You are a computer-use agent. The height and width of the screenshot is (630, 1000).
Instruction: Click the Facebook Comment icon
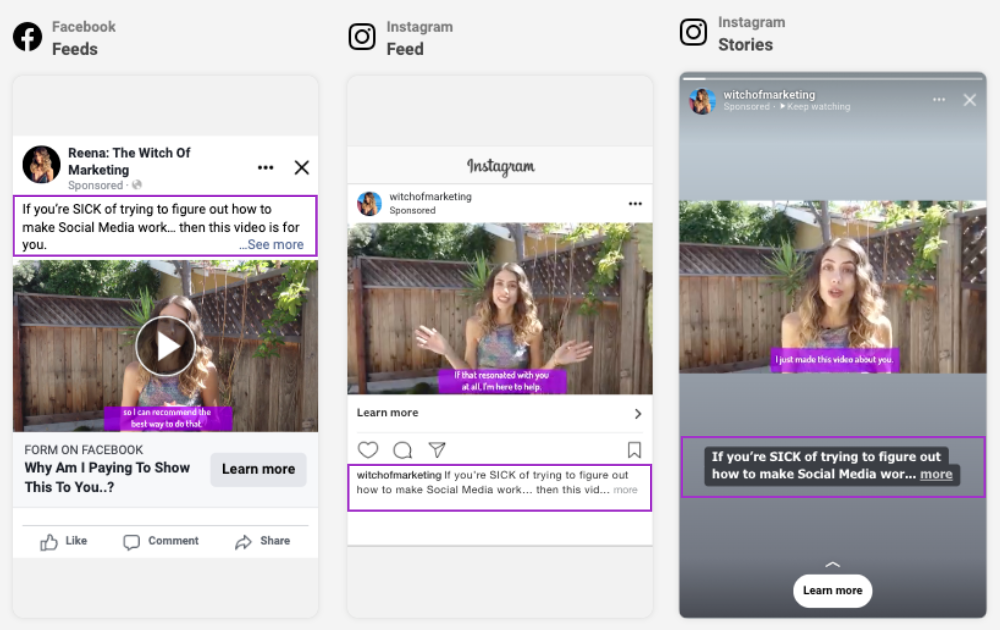coord(132,542)
